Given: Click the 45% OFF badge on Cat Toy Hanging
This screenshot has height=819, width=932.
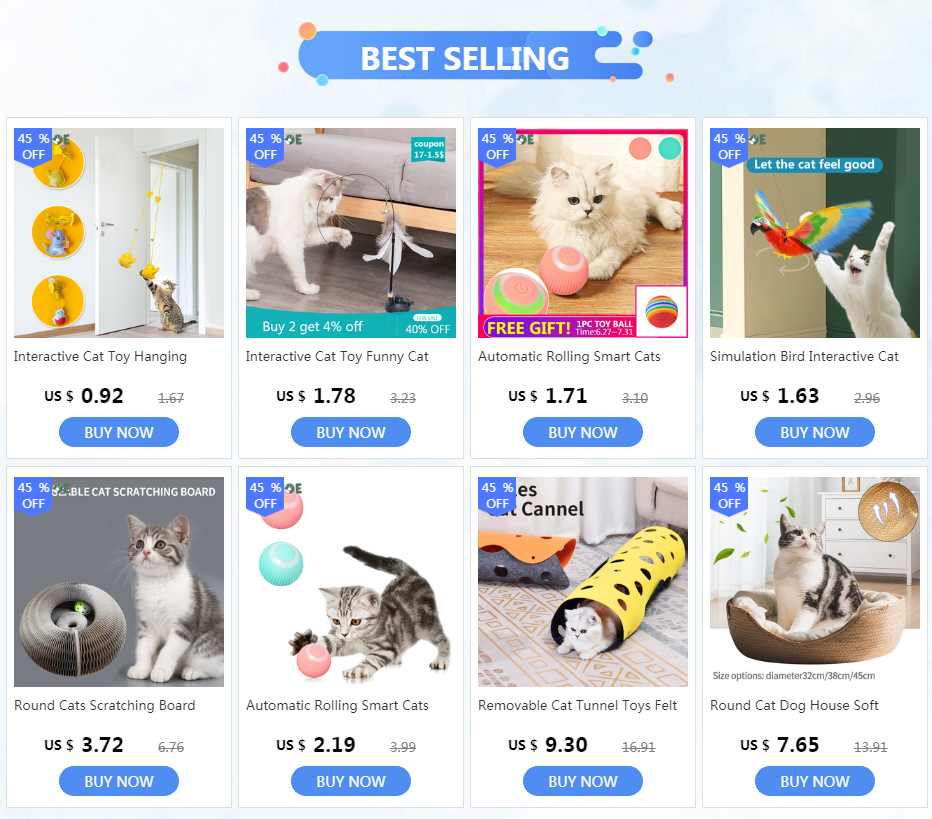Looking at the screenshot, I should click(33, 147).
